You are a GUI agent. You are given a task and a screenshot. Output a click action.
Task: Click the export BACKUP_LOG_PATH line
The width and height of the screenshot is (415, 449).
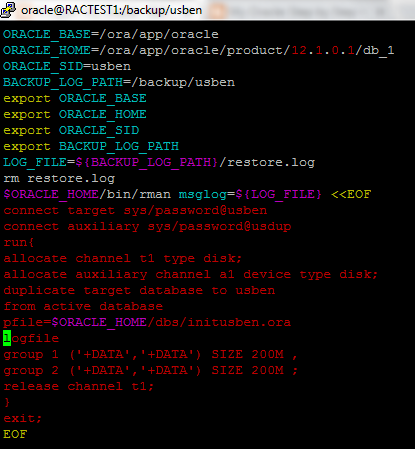(x=91, y=146)
